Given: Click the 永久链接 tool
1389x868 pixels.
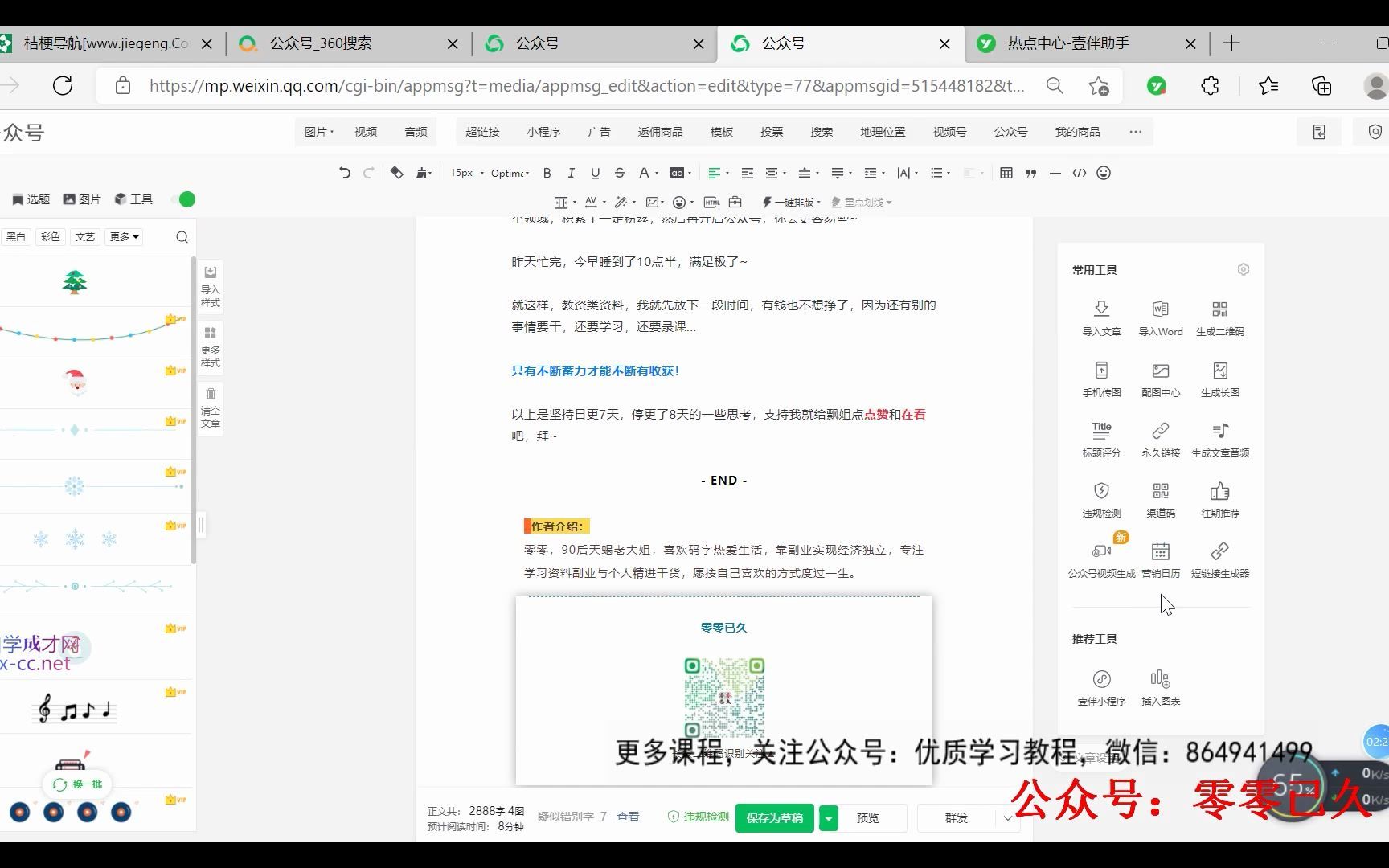Looking at the screenshot, I should pos(1161,440).
